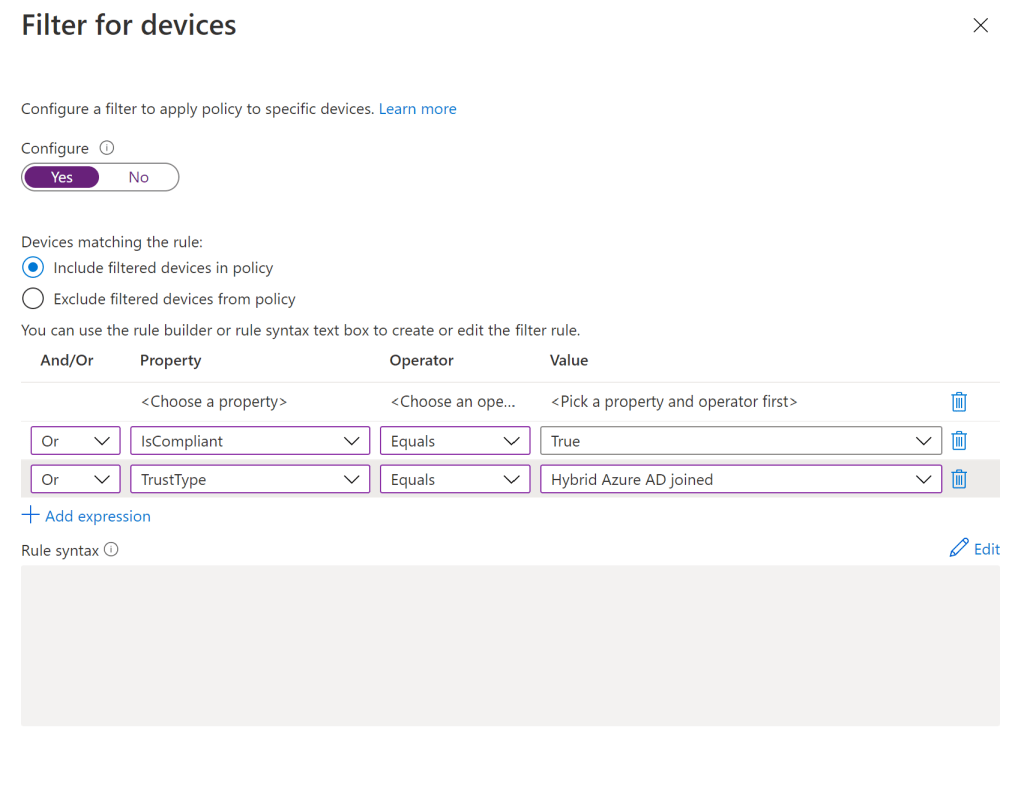Viewport: 1024px width, 797px height.
Task: Select Include filtered devices in policy
Action: point(33,268)
